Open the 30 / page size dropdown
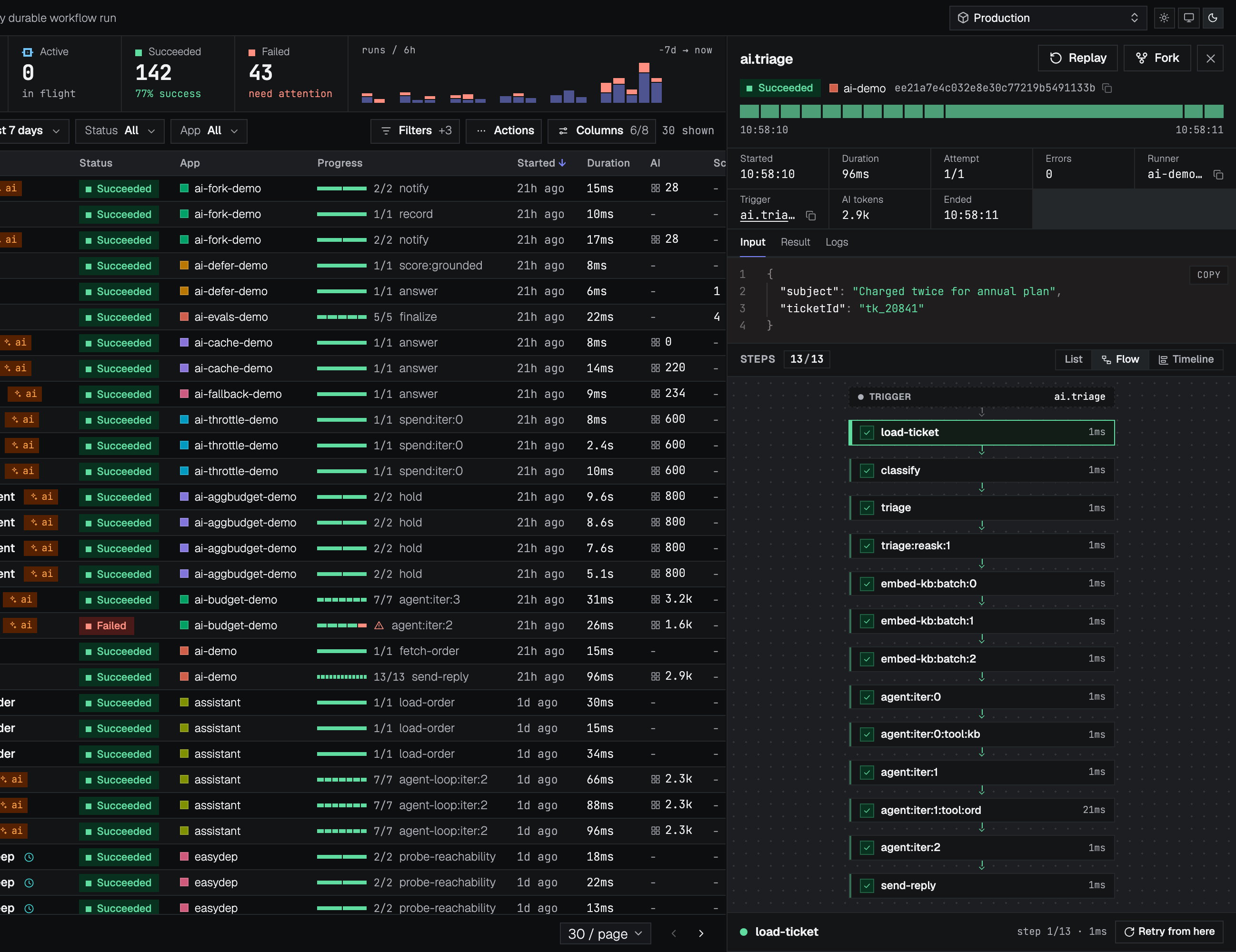 (x=605, y=934)
